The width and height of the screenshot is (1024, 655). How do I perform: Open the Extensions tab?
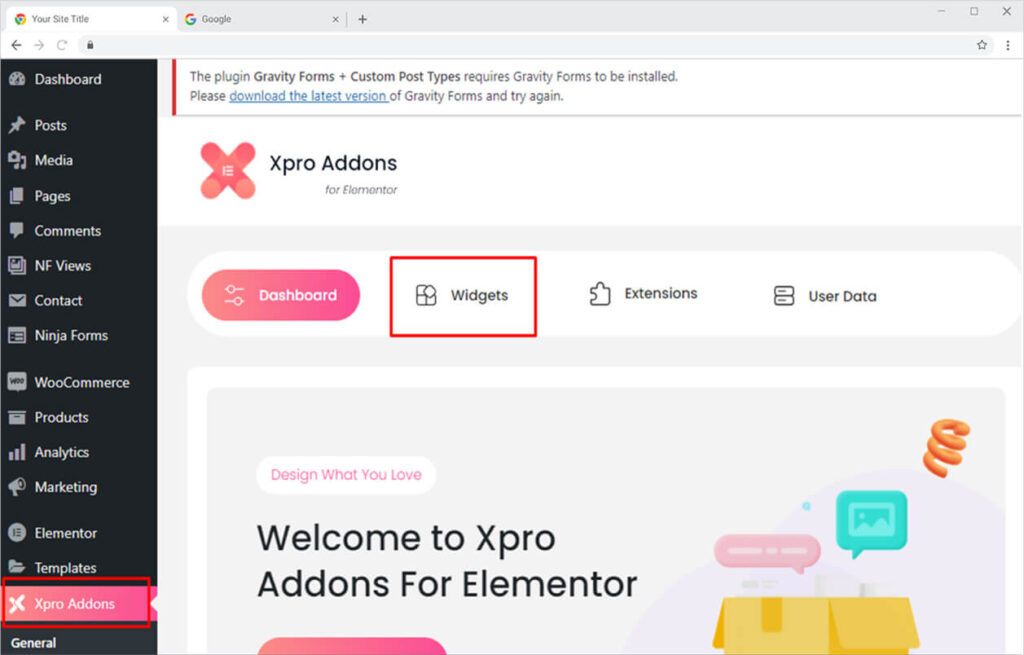click(643, 294)
